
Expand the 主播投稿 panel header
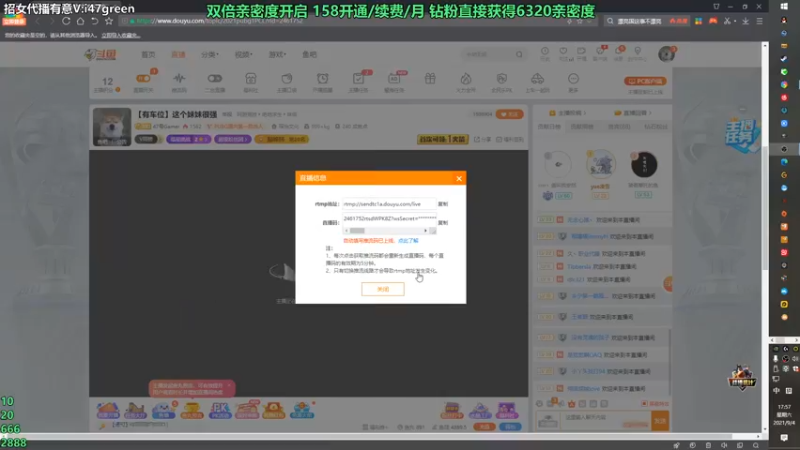tap(567, 113)
